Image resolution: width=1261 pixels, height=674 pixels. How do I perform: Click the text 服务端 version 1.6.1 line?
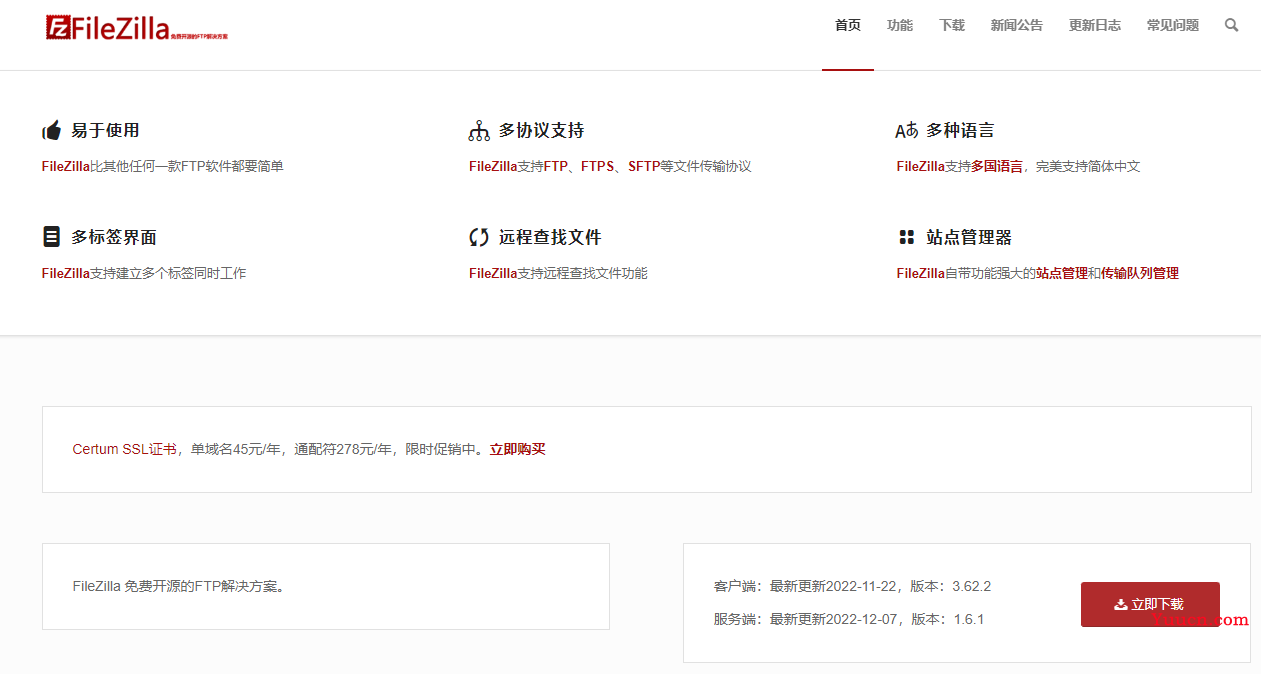pos(849,619)
